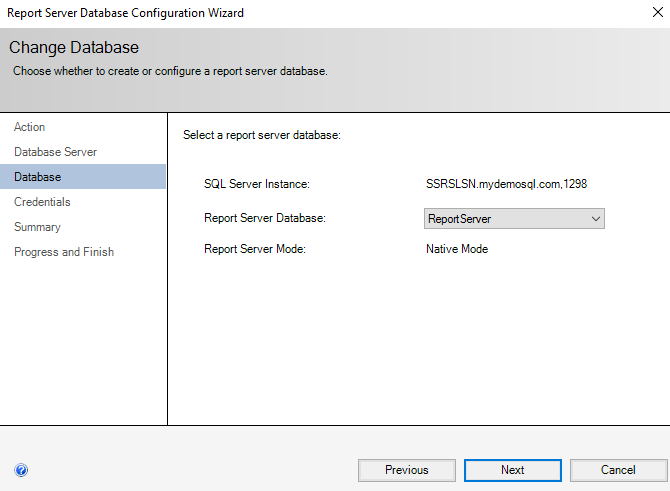This screenshot has width=670, height=491.
Task: Click the Report Server Database label
Action: (x=265, y=218)
